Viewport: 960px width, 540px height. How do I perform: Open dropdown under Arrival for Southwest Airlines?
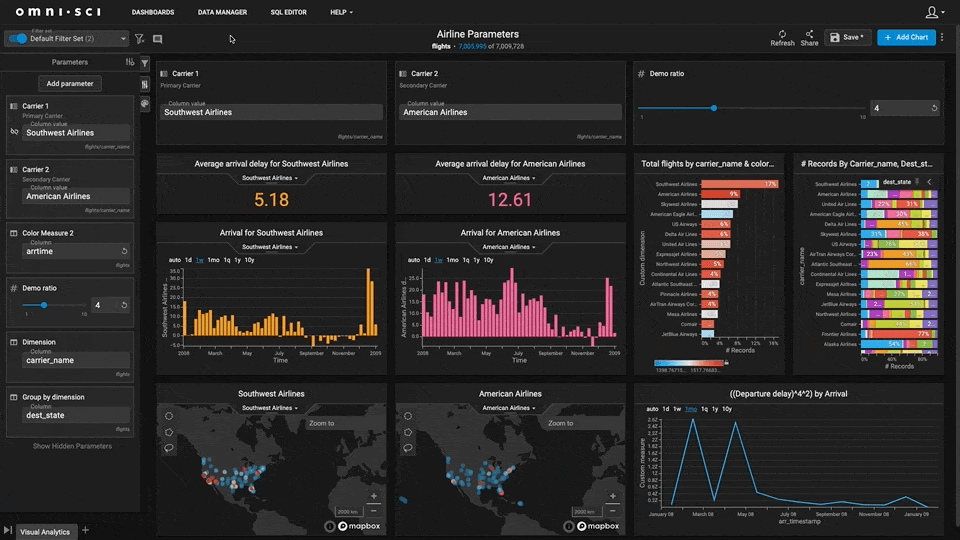click(270, 247)
